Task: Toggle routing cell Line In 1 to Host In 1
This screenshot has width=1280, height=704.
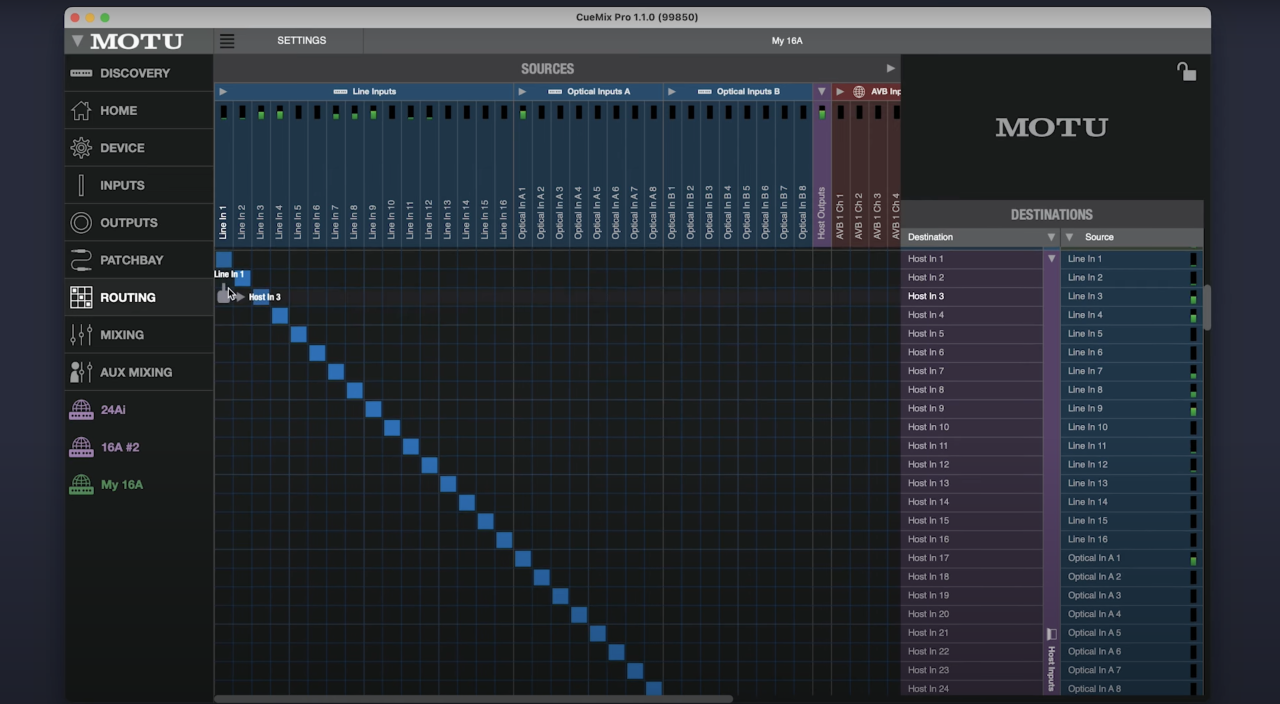Action: point(224,260)
